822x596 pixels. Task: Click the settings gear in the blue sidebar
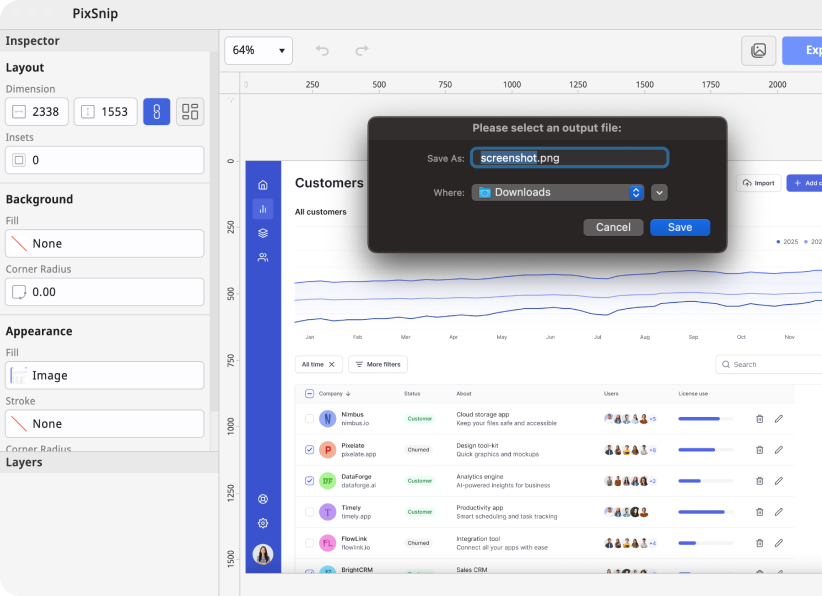263,523
